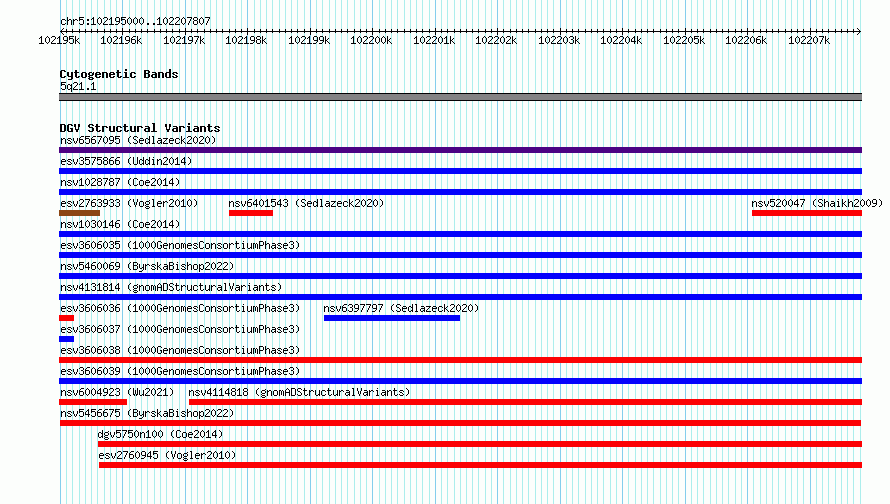Screen dimensions: 890x504
Task: Open nsv1028787 (Coe2014) variant label
Action: (120, 182)
